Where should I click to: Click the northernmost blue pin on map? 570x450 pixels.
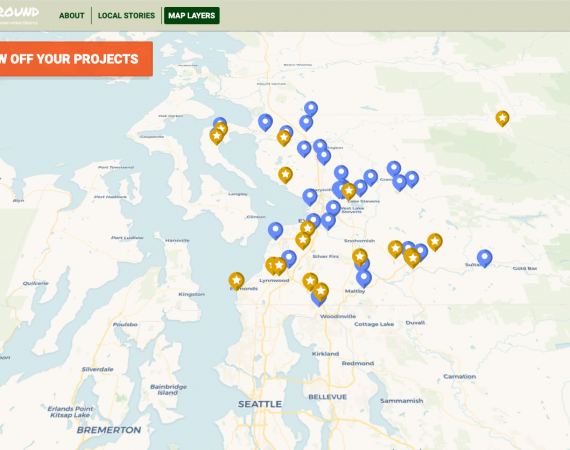311,109
